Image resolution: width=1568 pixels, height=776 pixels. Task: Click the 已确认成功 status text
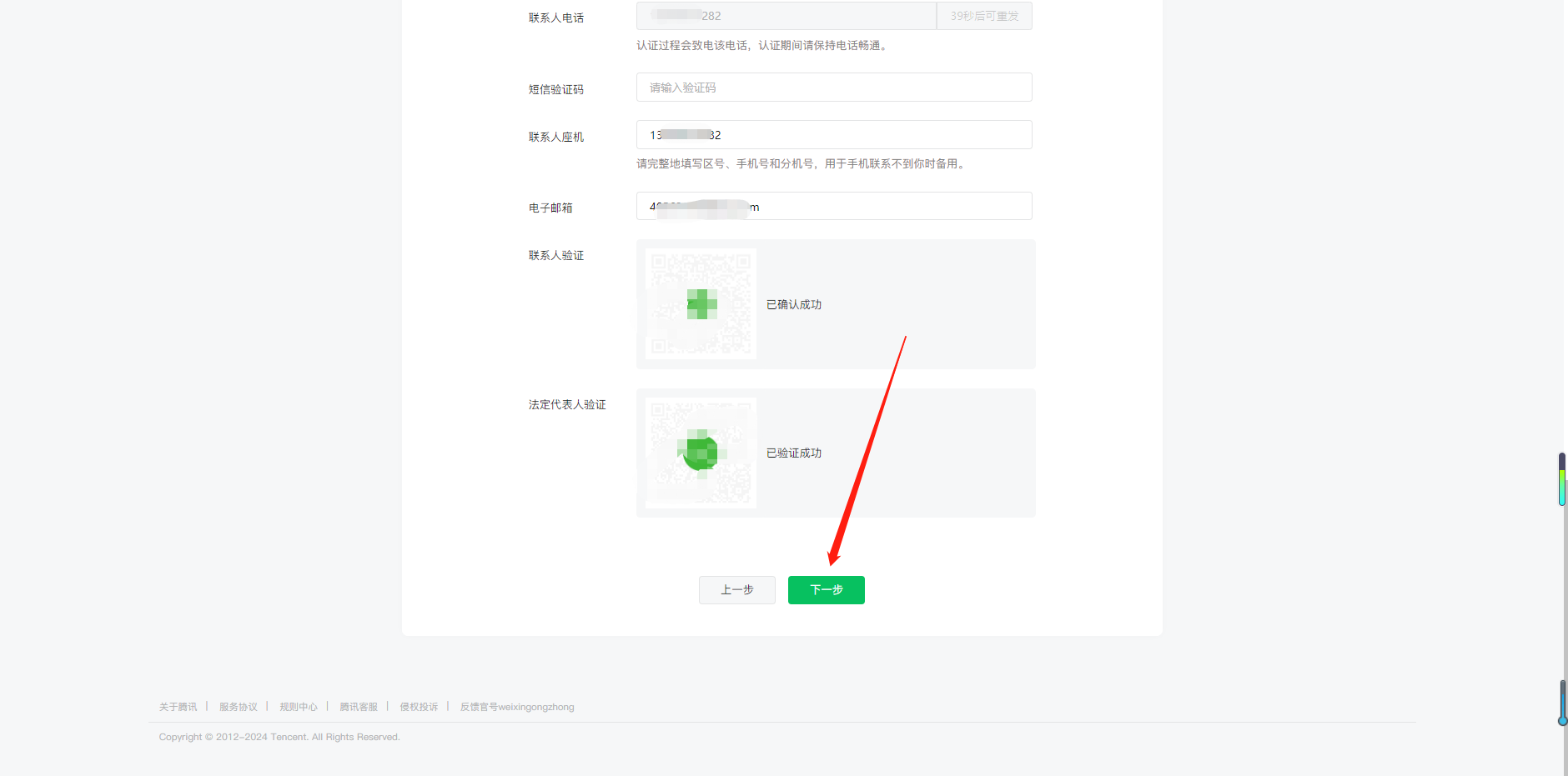coord(793,305)
